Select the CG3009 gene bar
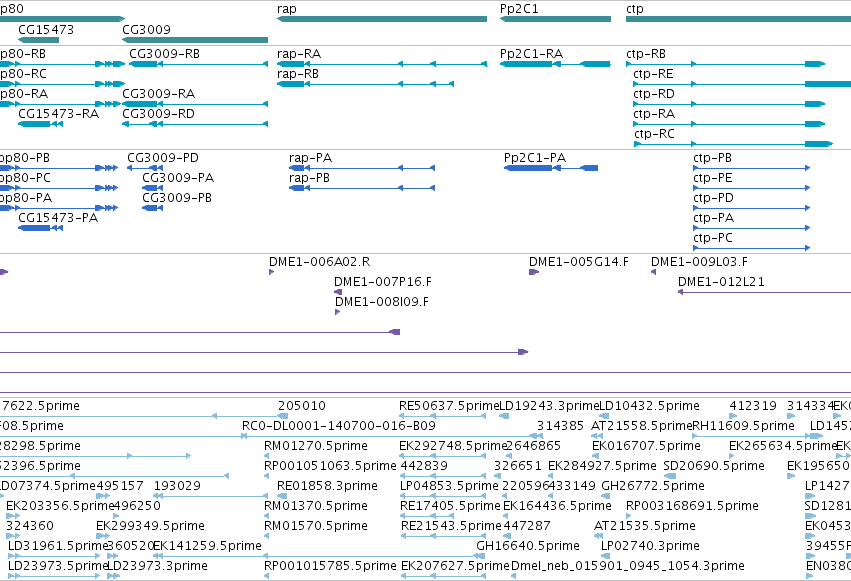851x581 pixels. [195, 40]
